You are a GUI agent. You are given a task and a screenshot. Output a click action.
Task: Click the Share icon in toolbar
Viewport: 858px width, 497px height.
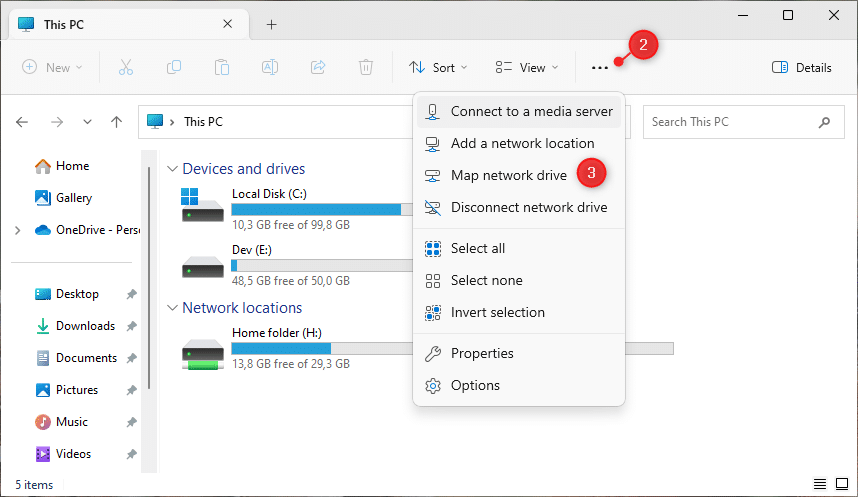(x=318, y=67)
